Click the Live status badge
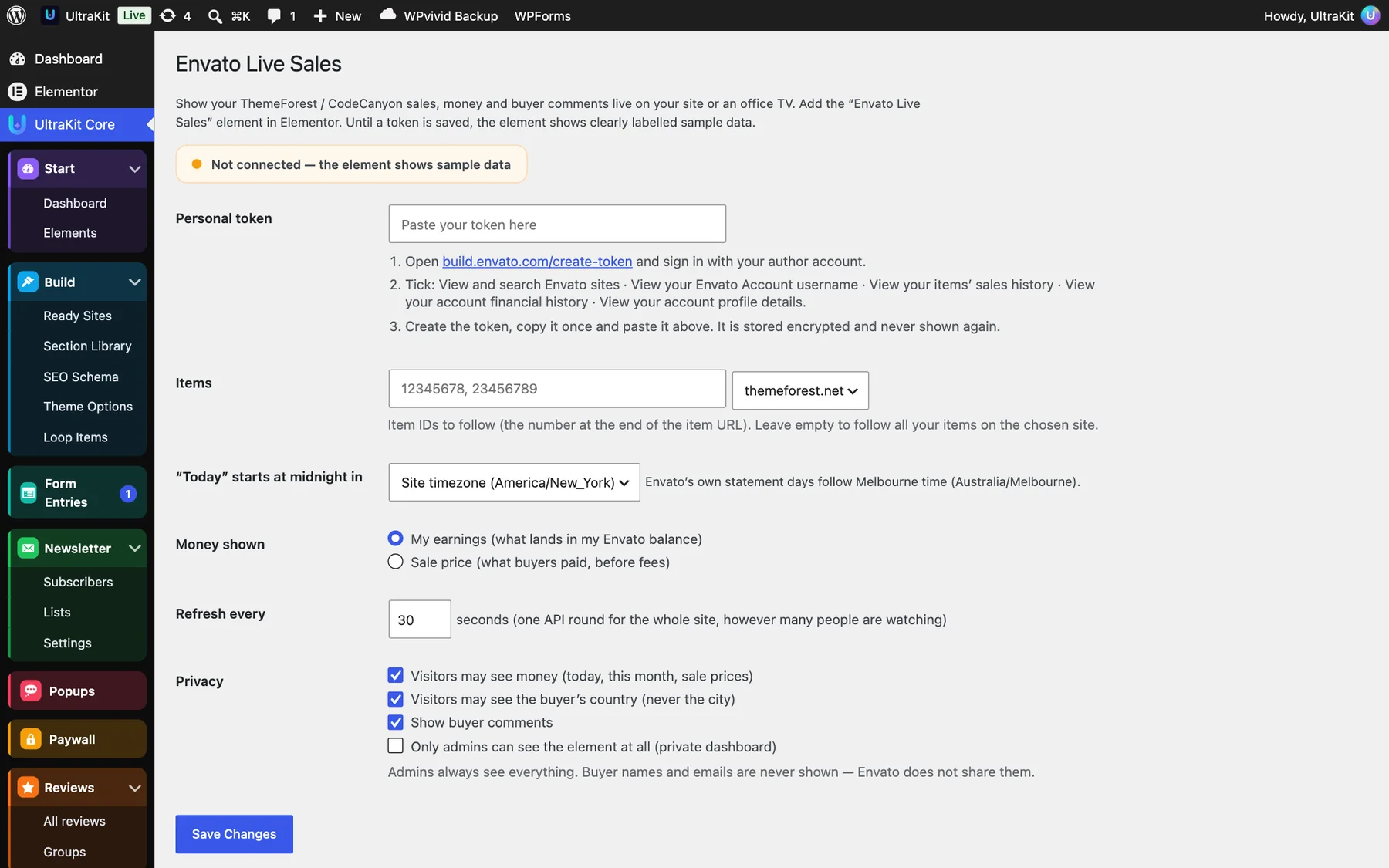 tap(134, 15)
